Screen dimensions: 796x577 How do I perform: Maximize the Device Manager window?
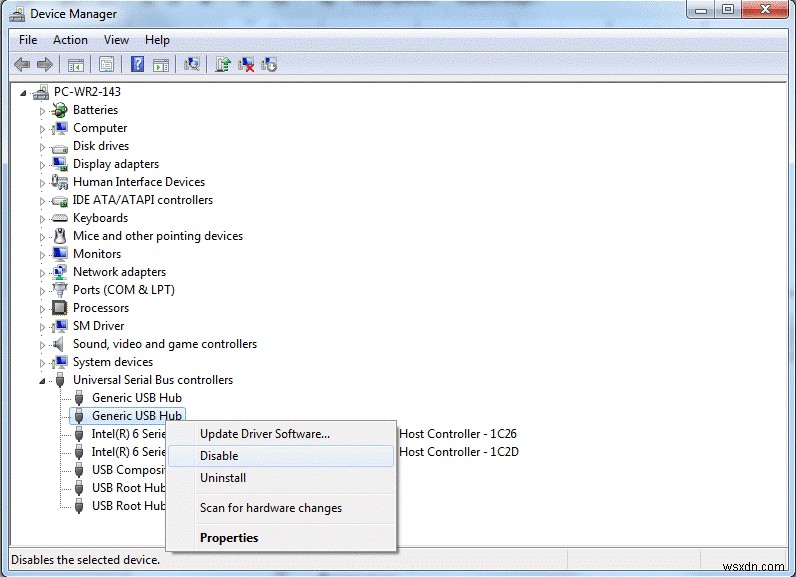(727, 10)
